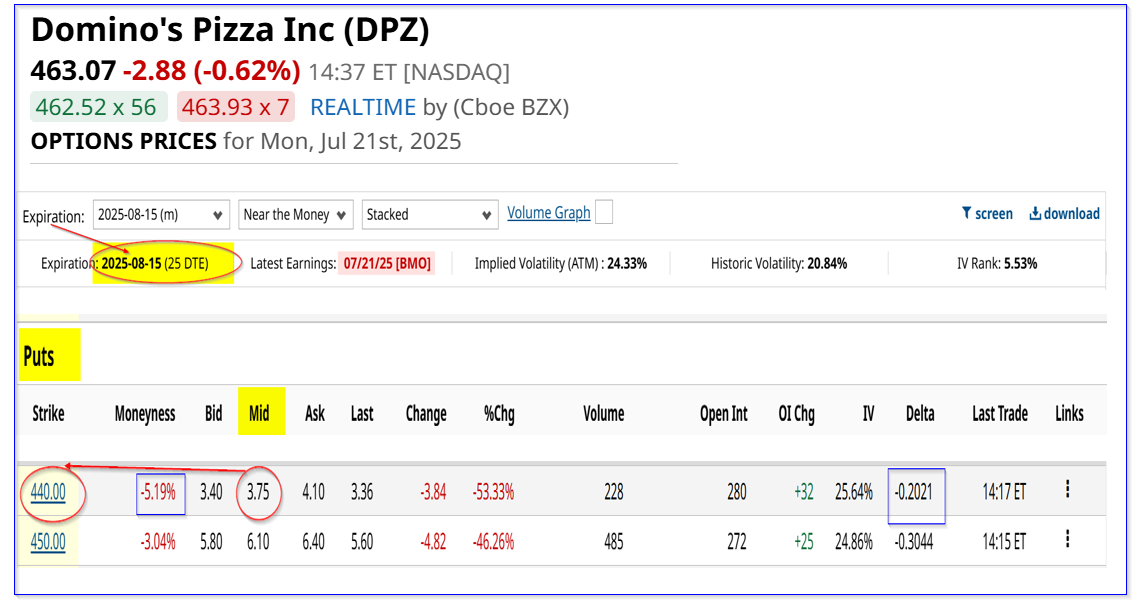The width and height of the screenshot is (1137, 601).
Task: Click the delta value -0.2021
Action: (914, 492)
